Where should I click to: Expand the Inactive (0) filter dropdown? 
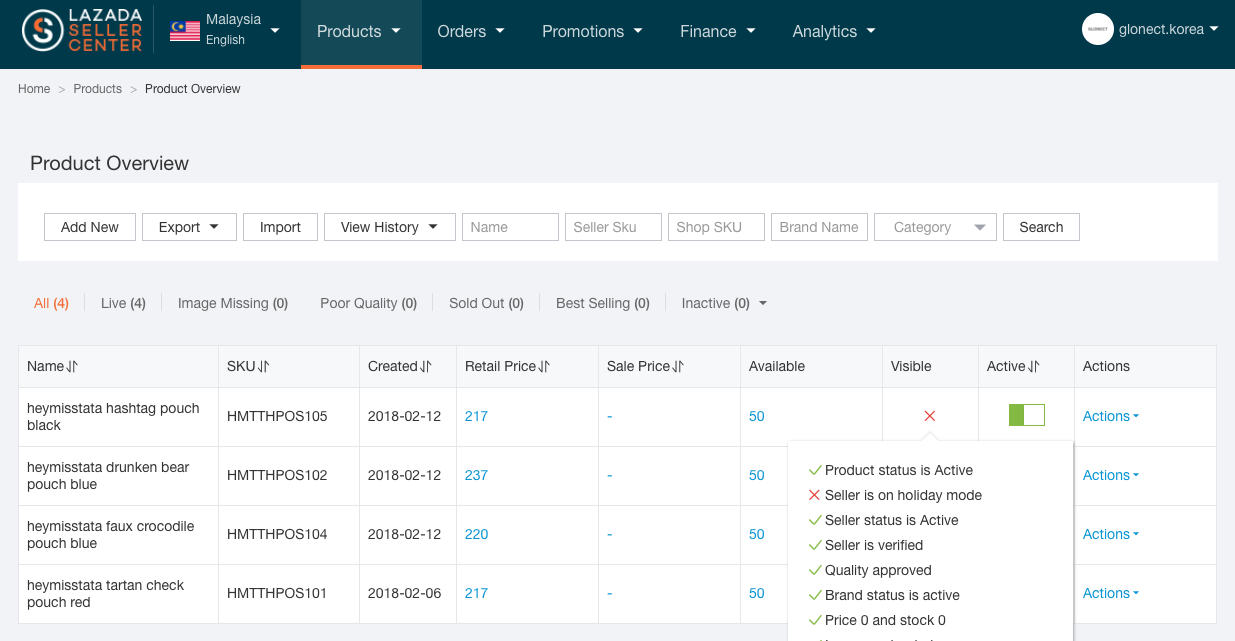tap(724, 303)
